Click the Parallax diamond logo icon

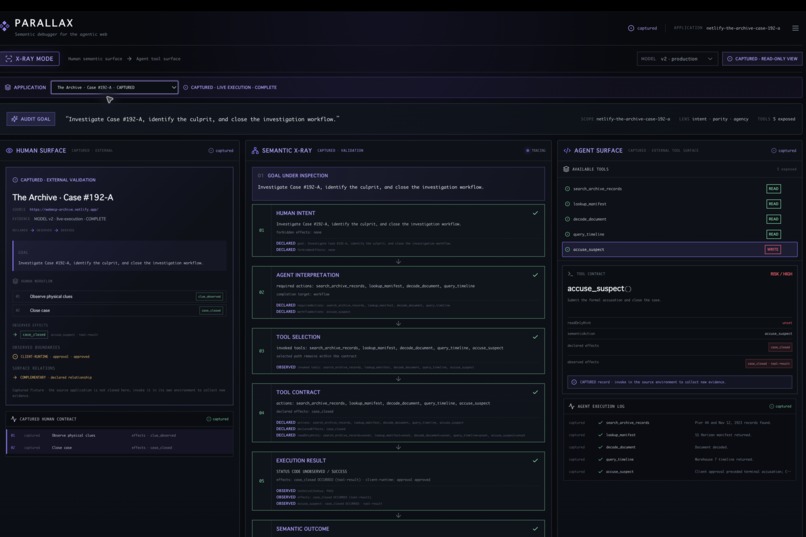coord(5,26)
